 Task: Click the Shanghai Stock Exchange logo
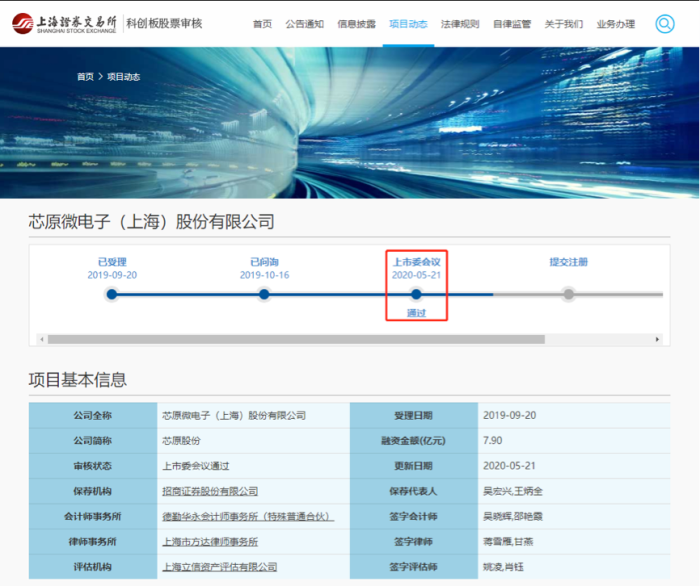65,23
